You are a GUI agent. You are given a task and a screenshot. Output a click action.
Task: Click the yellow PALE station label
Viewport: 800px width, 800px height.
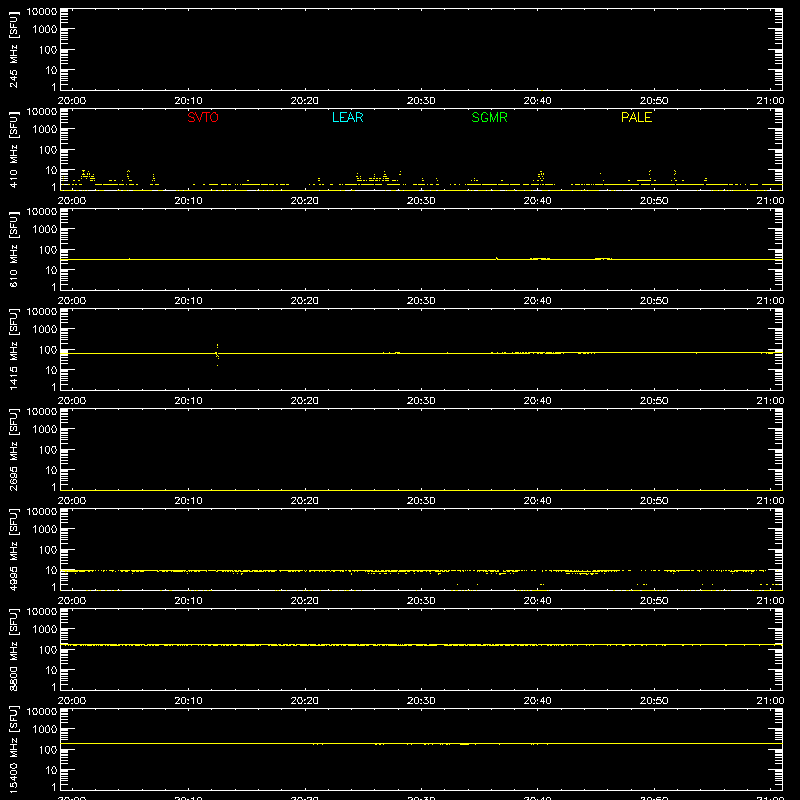[x=636, y=117]
